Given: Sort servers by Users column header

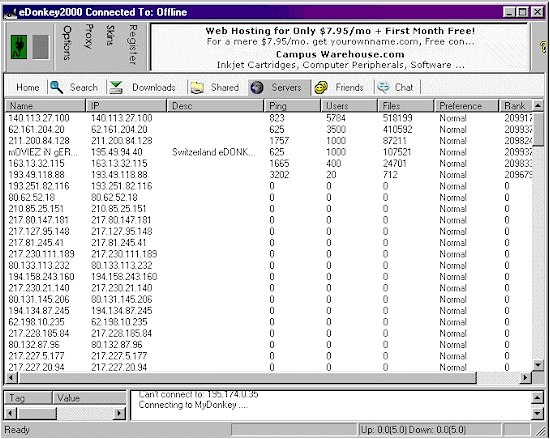Looking at the screenshot, I should [x=349, y=106].
